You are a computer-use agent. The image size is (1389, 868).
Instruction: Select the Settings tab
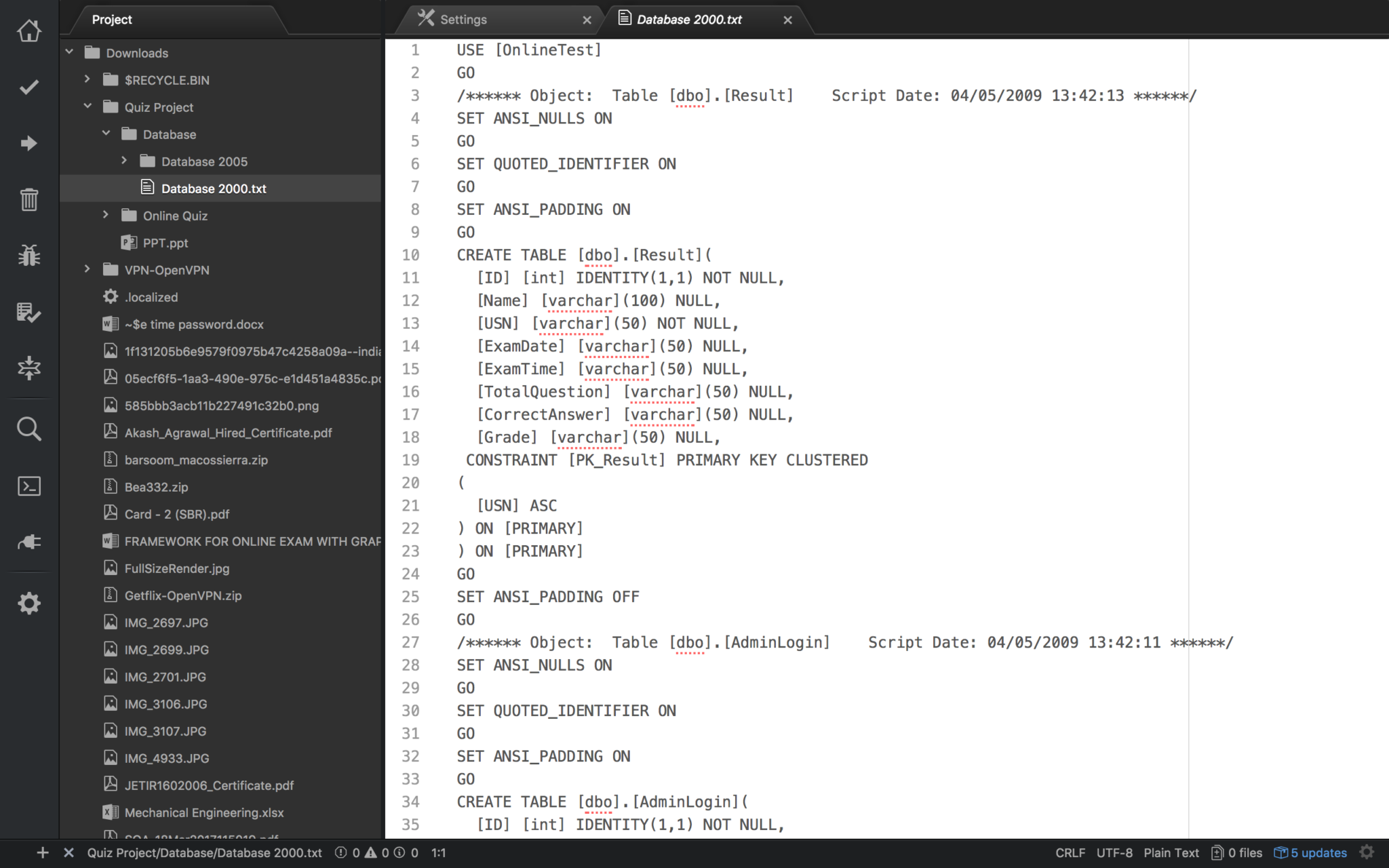pos(463,19)
